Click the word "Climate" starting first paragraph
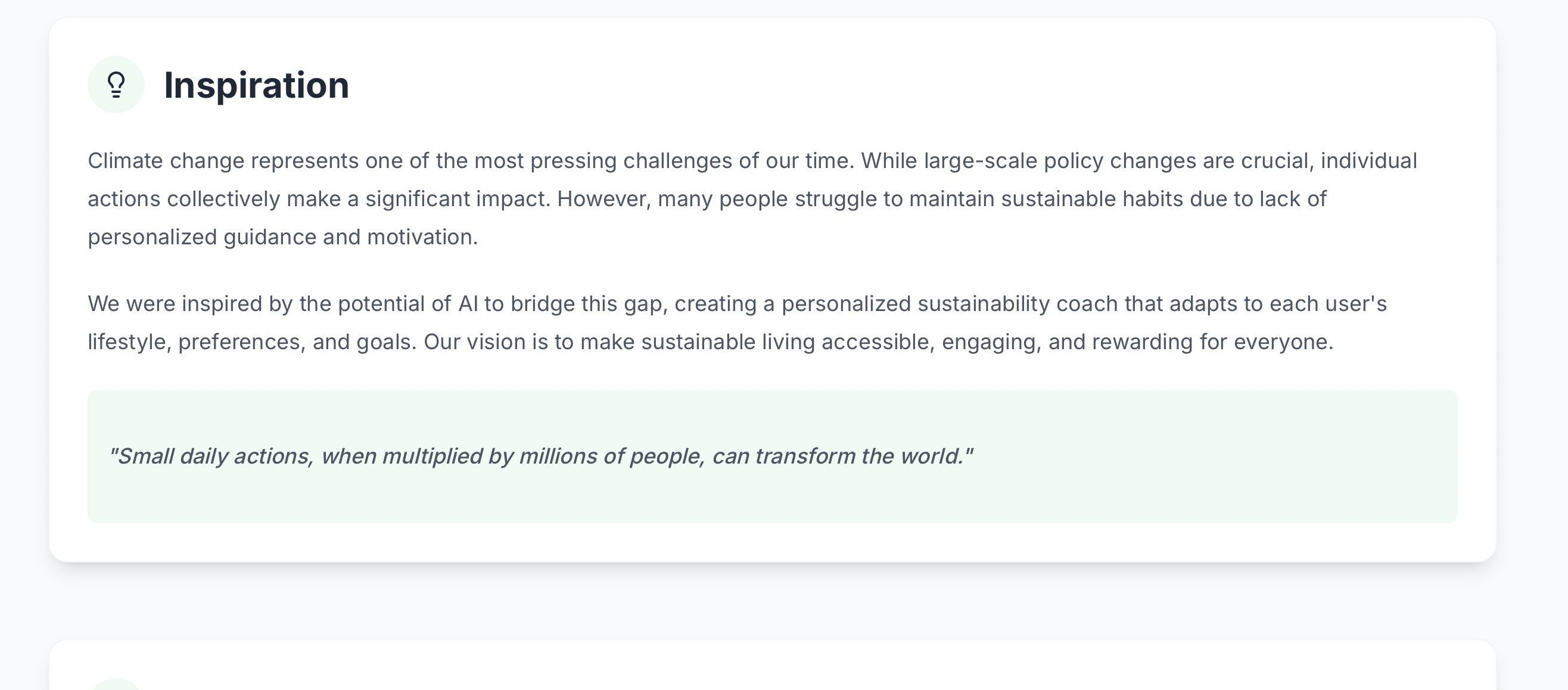The width and height of the screenshot is (1568, 690). pos(125,161)
